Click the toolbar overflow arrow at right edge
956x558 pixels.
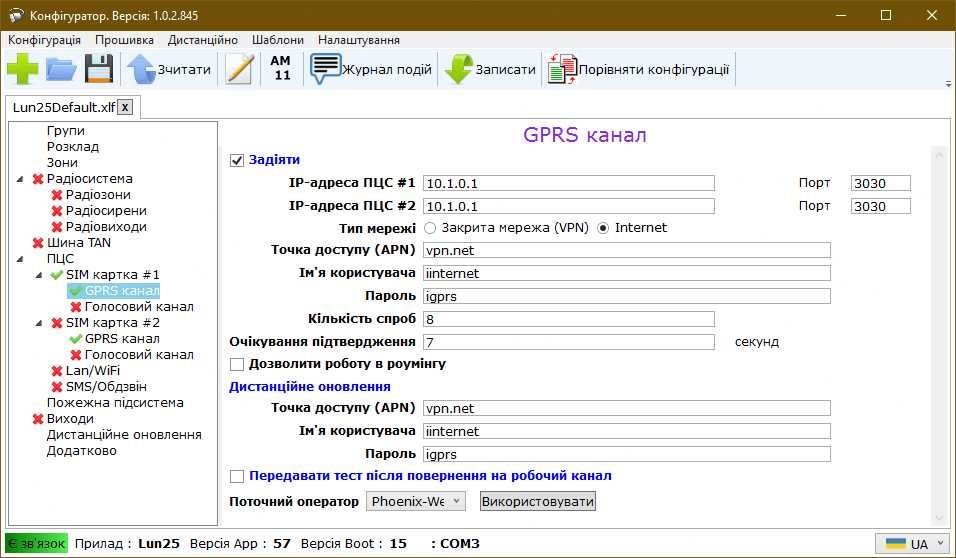tap(949, 84)
